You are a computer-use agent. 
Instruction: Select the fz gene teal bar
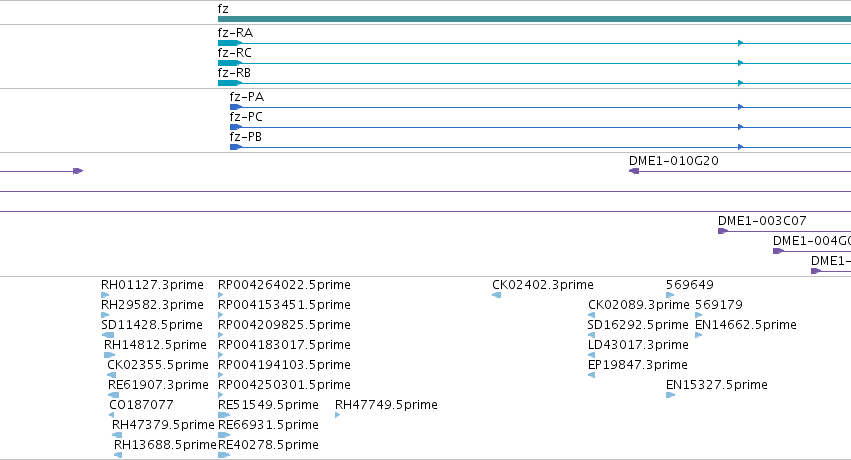[534, 19]
